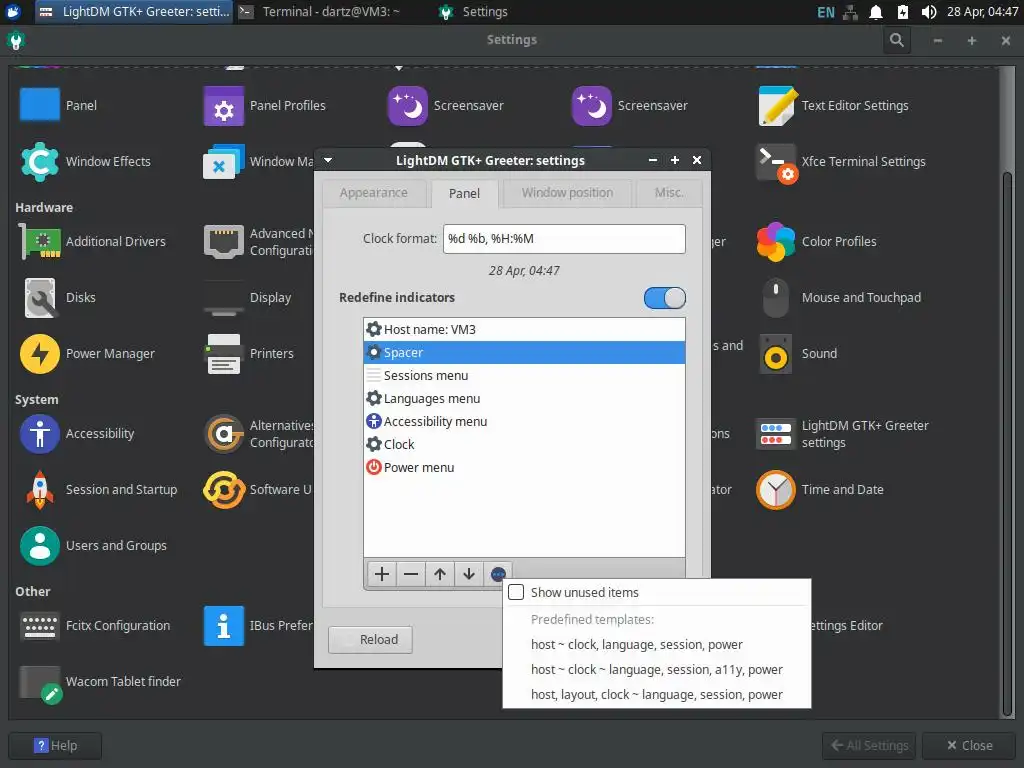Image resolution: width=1024 pixels, height=768 pixels.
Task: Open Printers settings
Action: pyautogui.click(x=223, y=353)
